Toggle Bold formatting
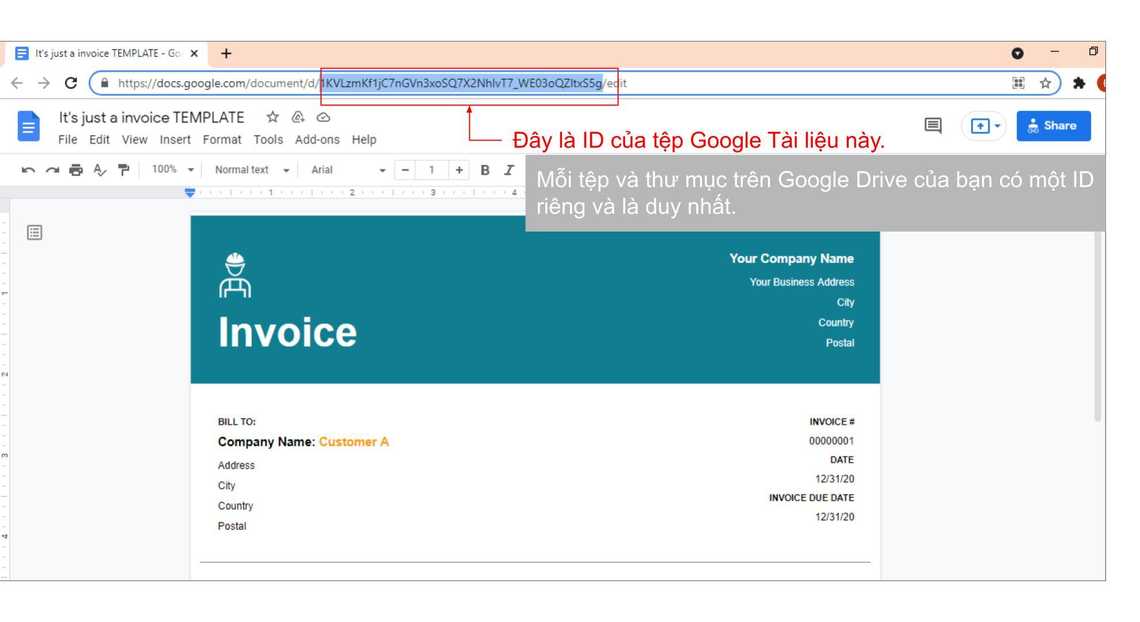The height and width of the screenshot is (622, 1140). (485, 170)
